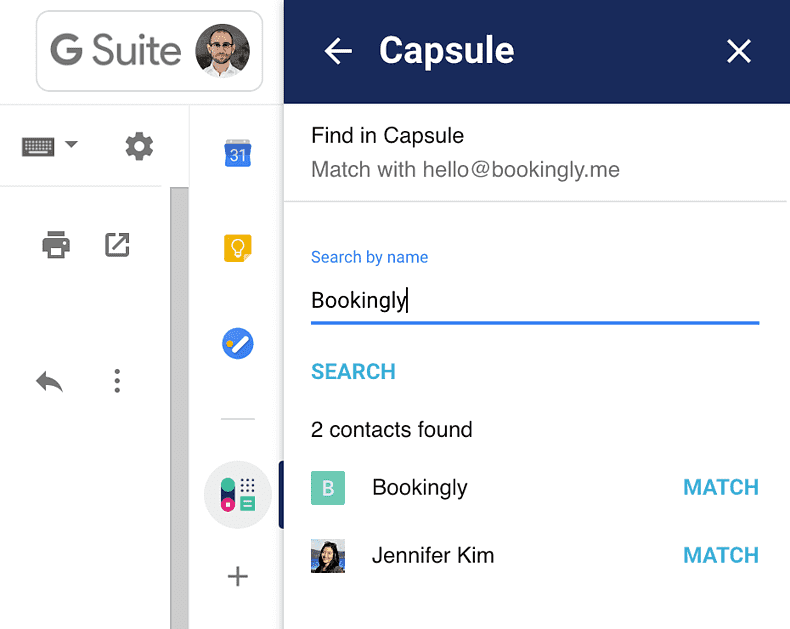
Task: Select the Capsule add-on icon
Action: pos(238,494)
